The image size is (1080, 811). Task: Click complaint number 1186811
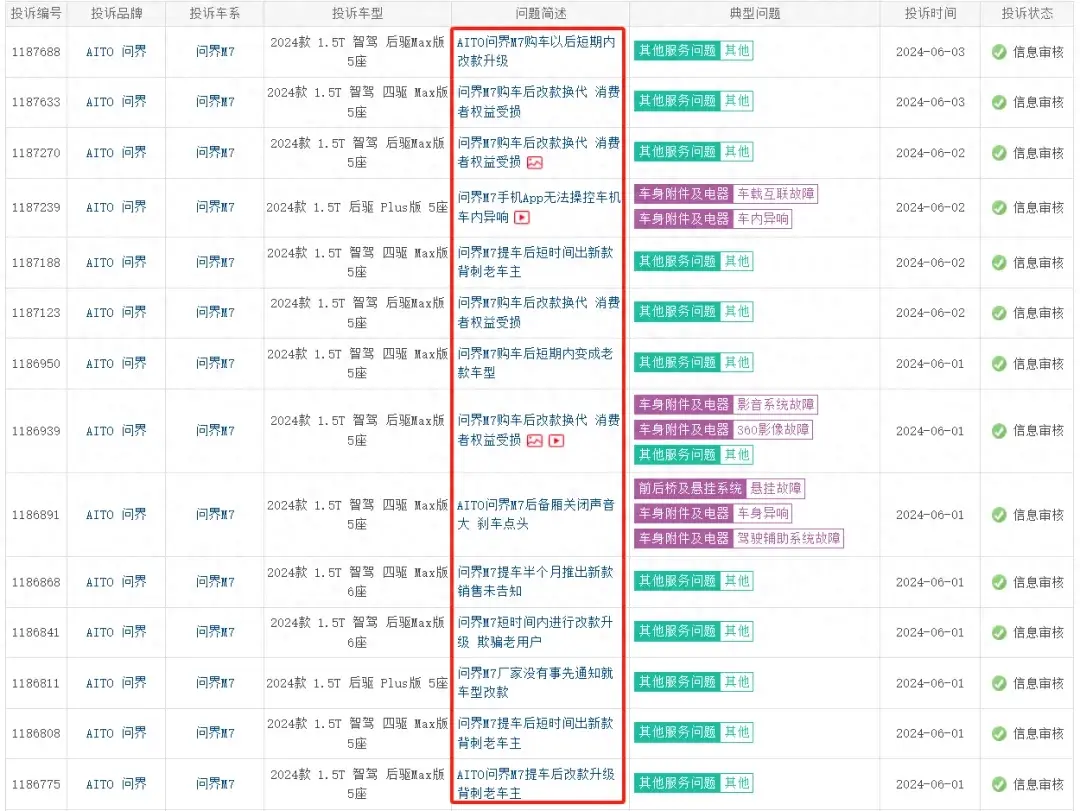(x=36, y=683)
